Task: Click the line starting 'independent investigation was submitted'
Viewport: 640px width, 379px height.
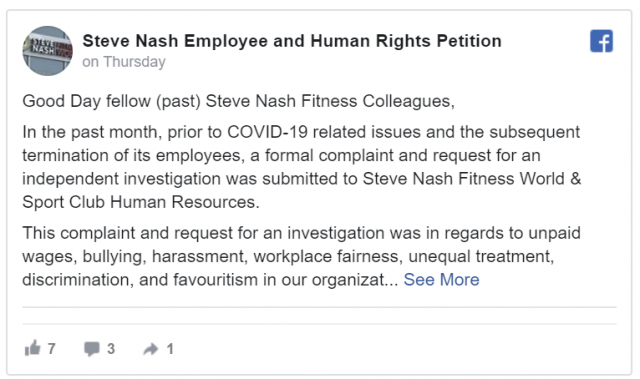Action: pyautogui.click(x=302, y=179)
